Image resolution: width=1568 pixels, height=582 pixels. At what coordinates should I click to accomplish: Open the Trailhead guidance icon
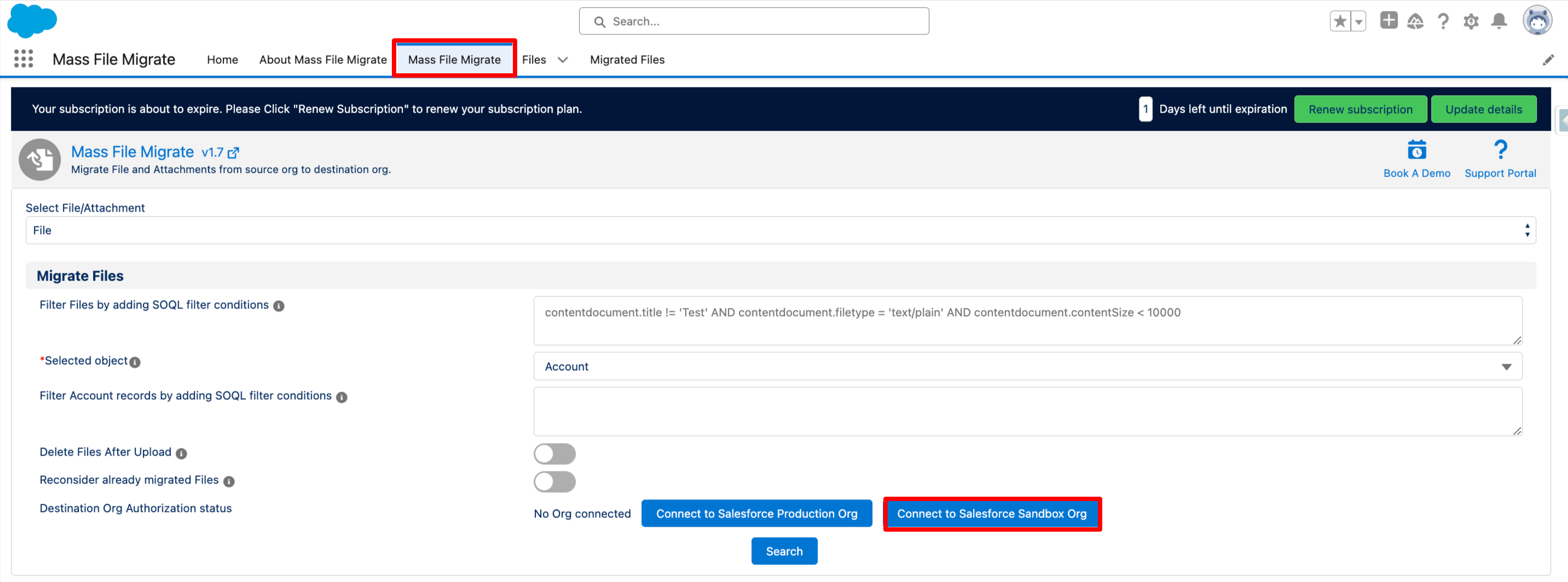pyautogui.click(x=1415, y=21)
